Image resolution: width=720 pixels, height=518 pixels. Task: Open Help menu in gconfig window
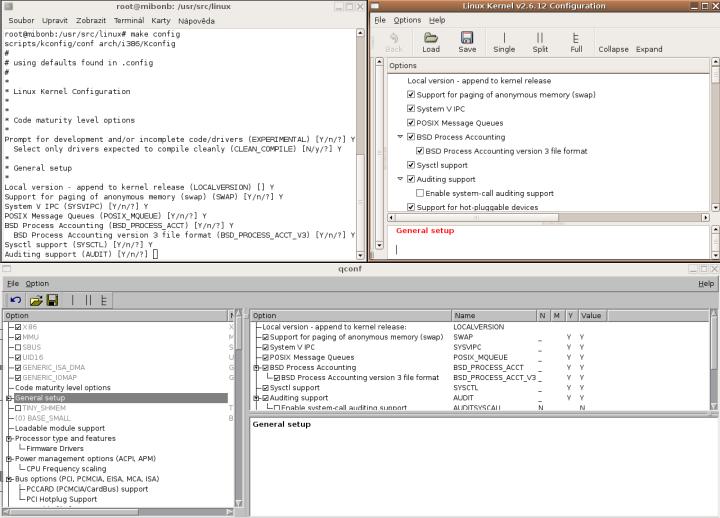tap(437, 20)
